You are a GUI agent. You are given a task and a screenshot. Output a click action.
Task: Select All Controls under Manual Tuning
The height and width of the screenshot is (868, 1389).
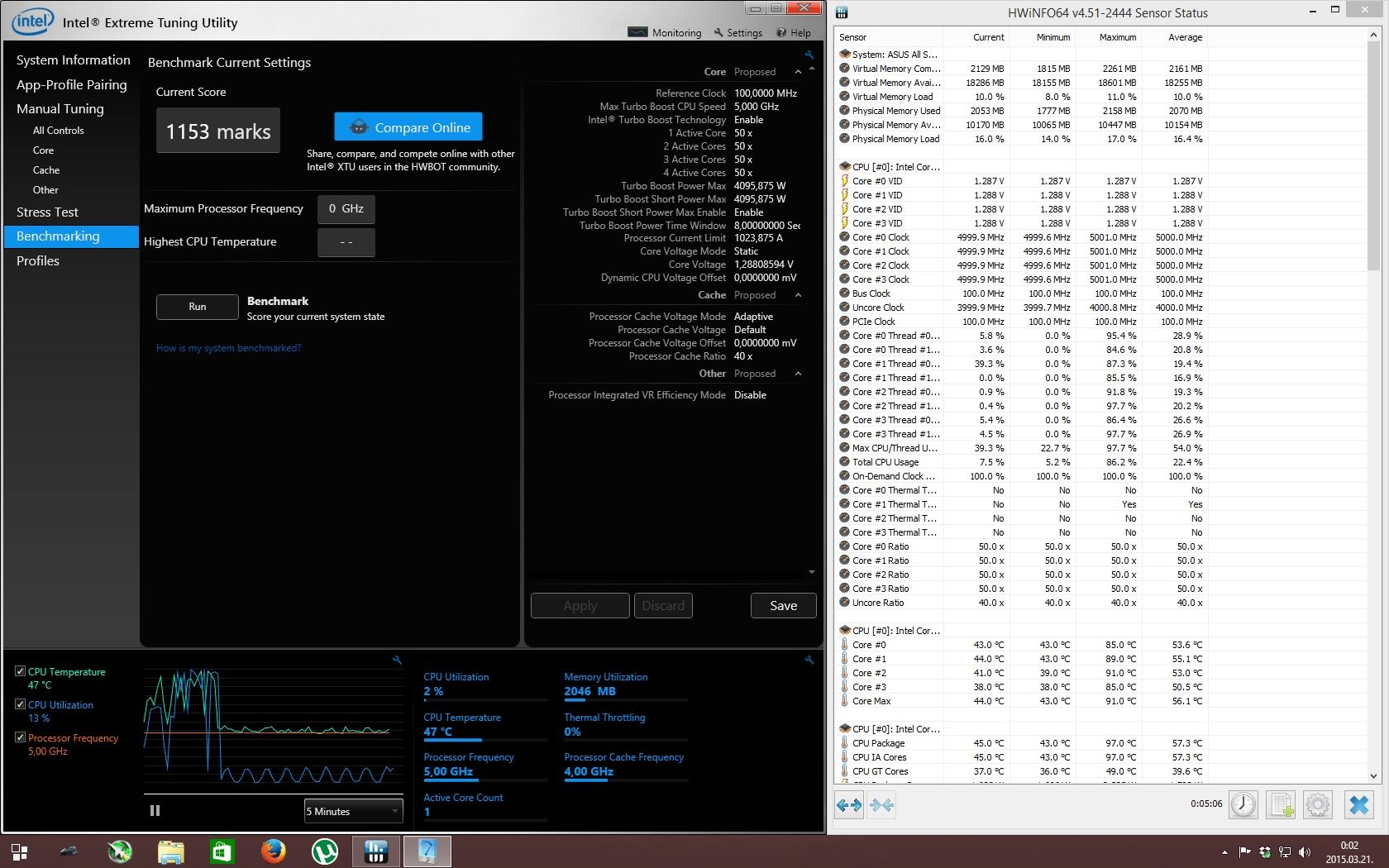(x=58, y=131)
